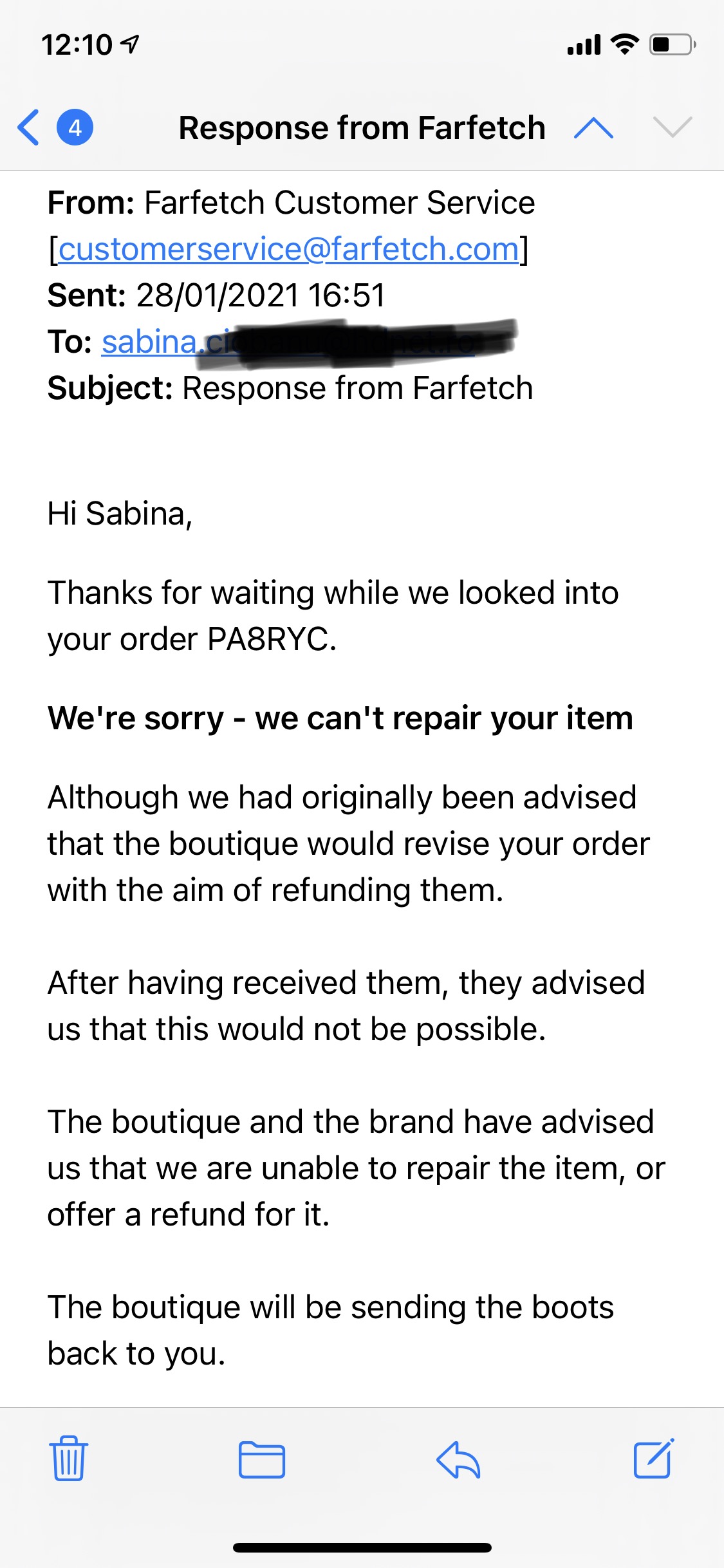Tap the 'Response from Farfetch' navigation title
Image resolution: width=724 pixels, height=1568 pixels.
click(x=362, y=127)
